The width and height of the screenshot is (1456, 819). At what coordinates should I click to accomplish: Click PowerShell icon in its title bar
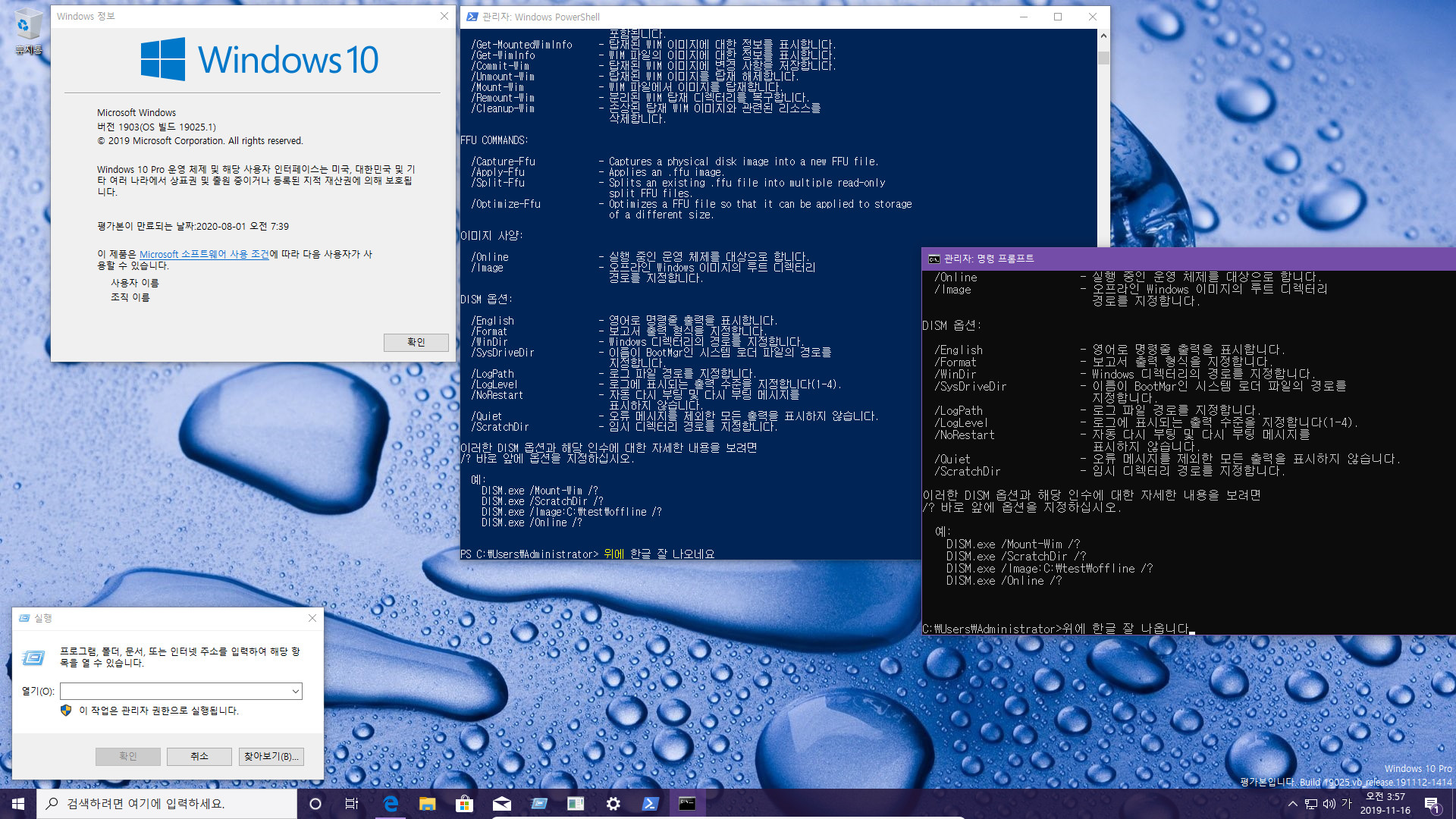(472, 17)
